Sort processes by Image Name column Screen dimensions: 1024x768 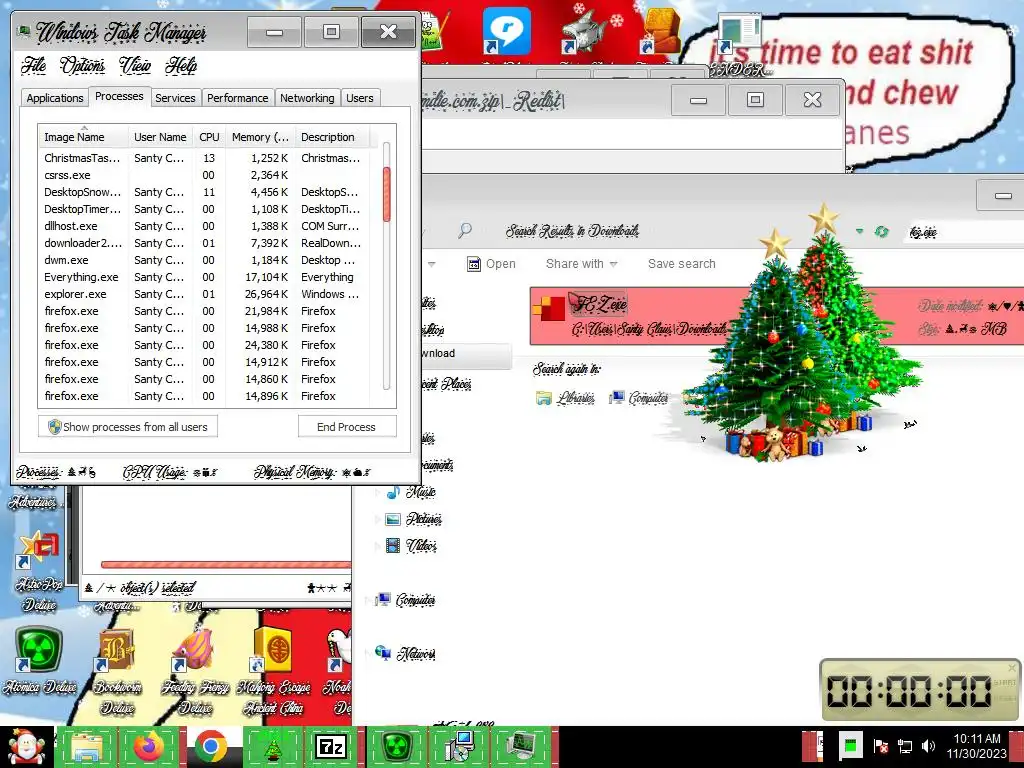pyautogui.click(x=83, y=137)
